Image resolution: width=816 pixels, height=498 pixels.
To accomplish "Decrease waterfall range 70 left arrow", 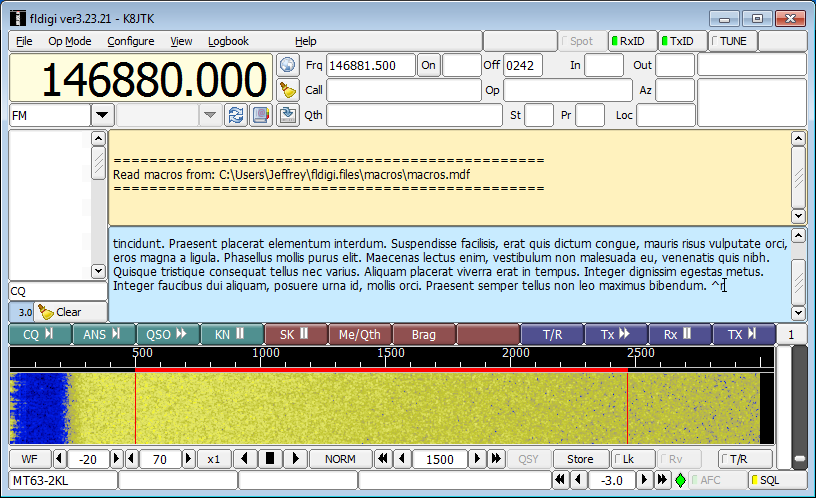I will tap(132, 459).
